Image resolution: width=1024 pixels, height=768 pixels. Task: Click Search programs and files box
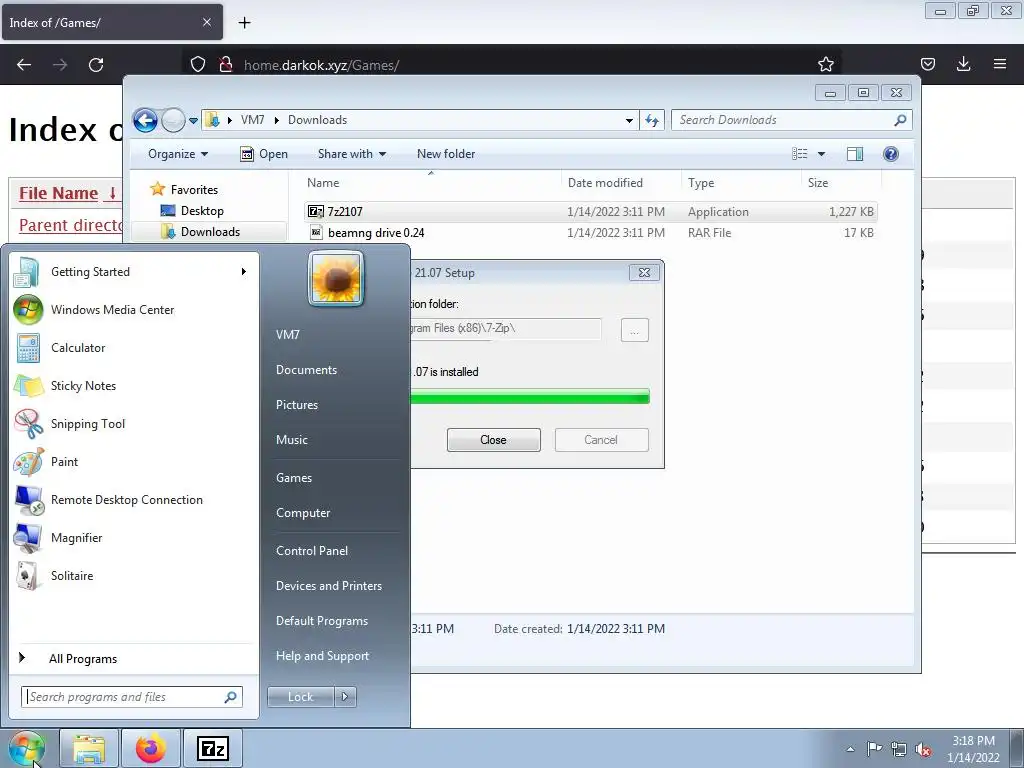click(132, 697)
